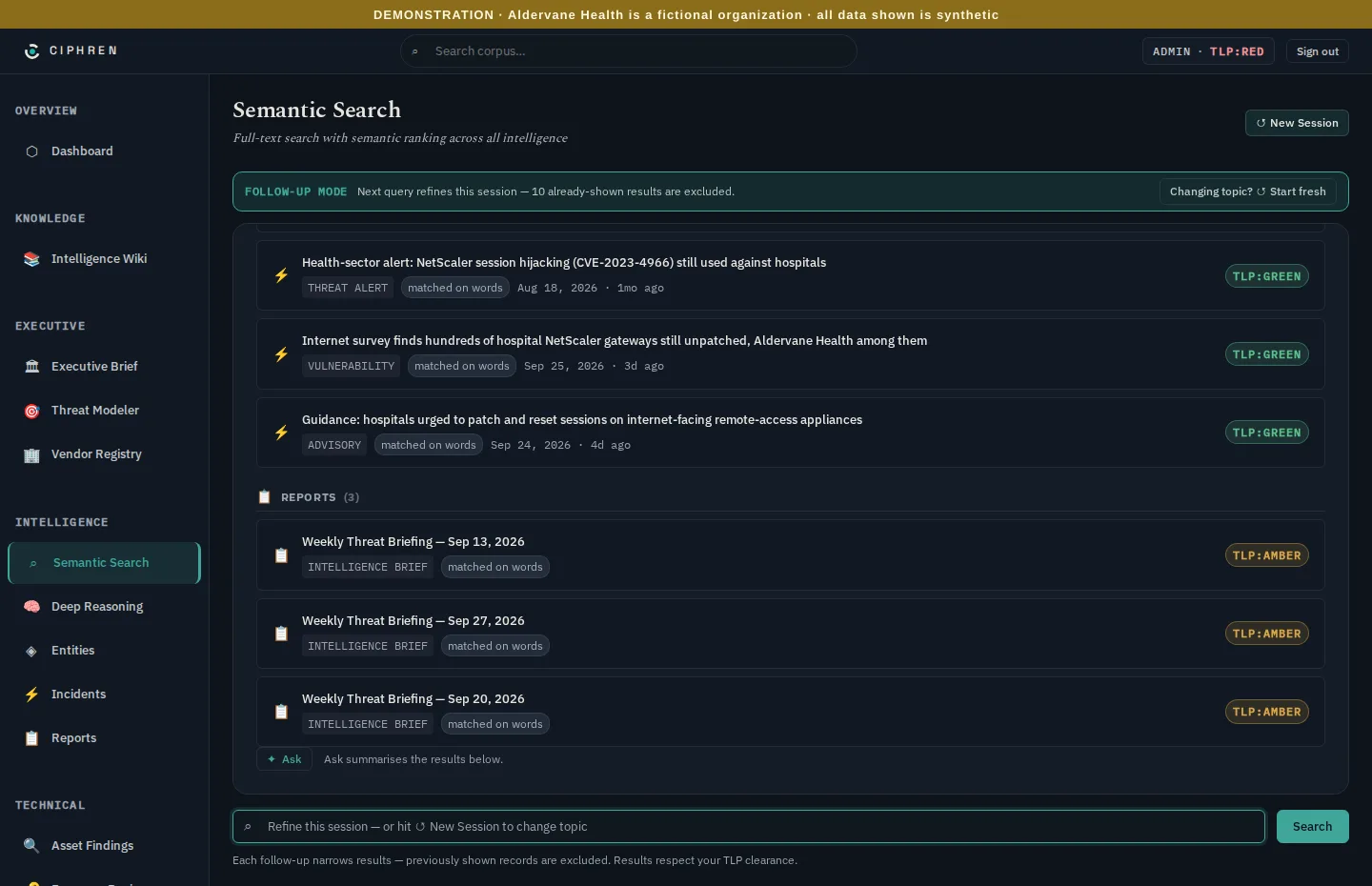The height and width of the screenshot is (886, 1372).
Task: Click the Ask button
Action: tap(284, 759)
